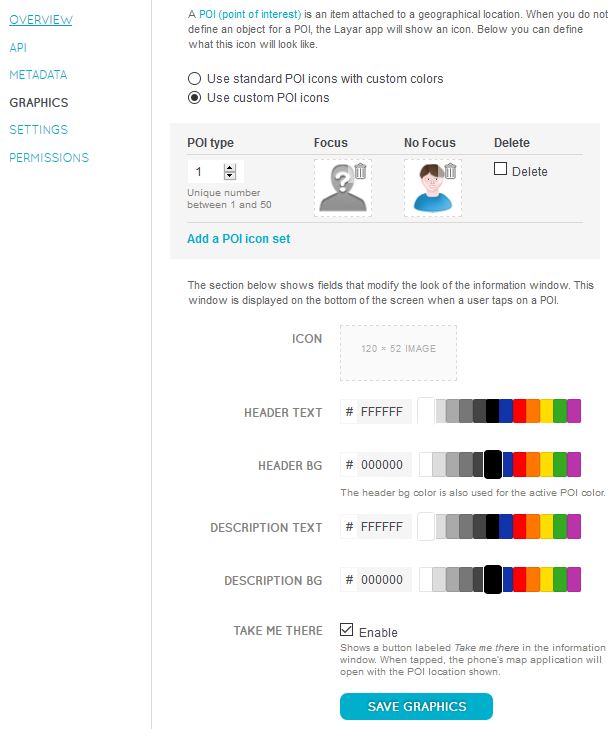Select 'Use standard POI icons with custom colors'
Image resolution: width=616 pixels, height=729 pixels.
[194, 78]
